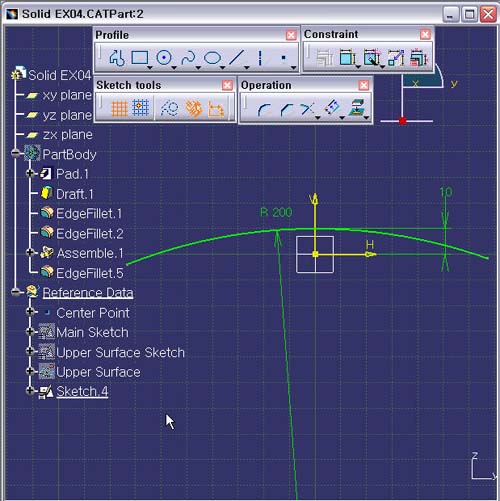500x501 pixels.
Task: Toggle Snap to Point in Sketch tools
Action: (141, 108)
